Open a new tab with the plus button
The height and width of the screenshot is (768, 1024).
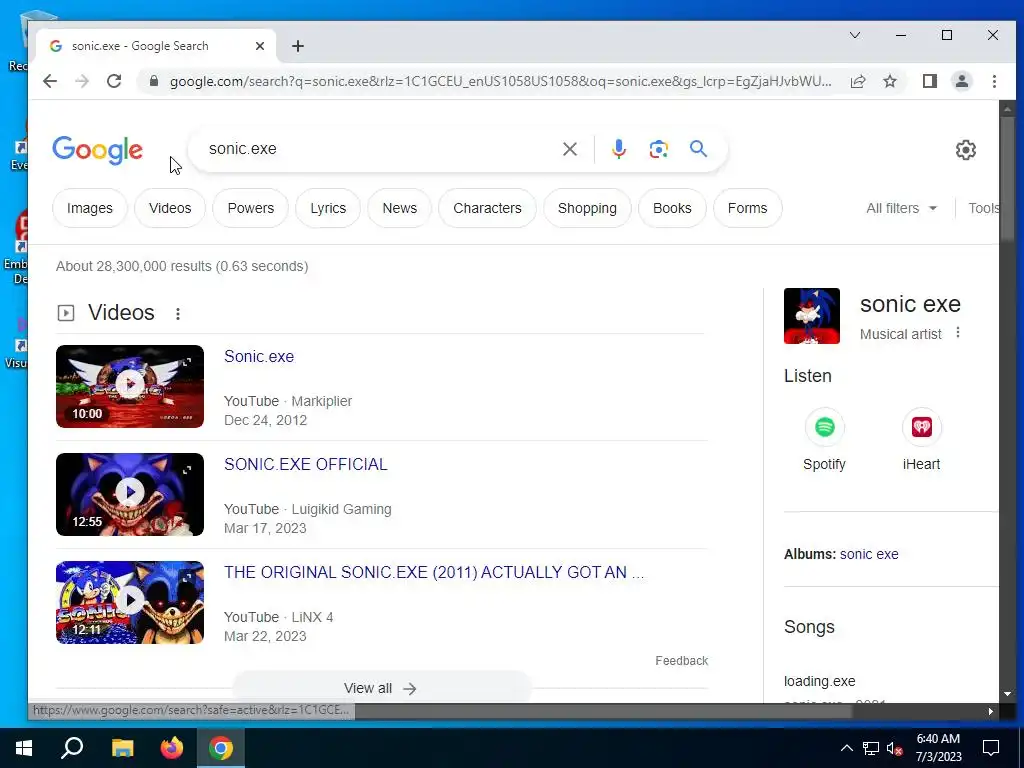pos(298,46)
